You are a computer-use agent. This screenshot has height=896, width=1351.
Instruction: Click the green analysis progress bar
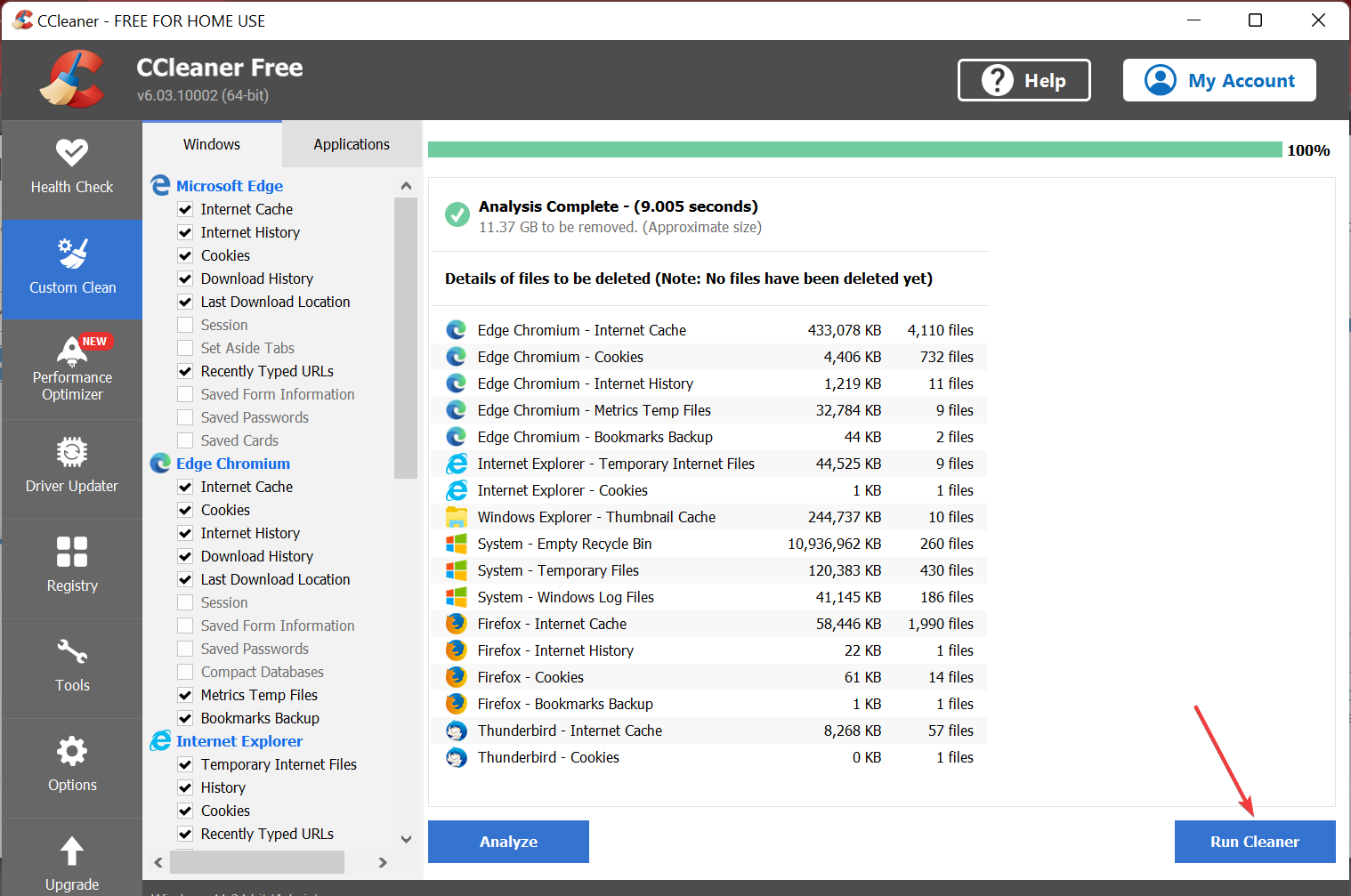click(x=855, y=149)
